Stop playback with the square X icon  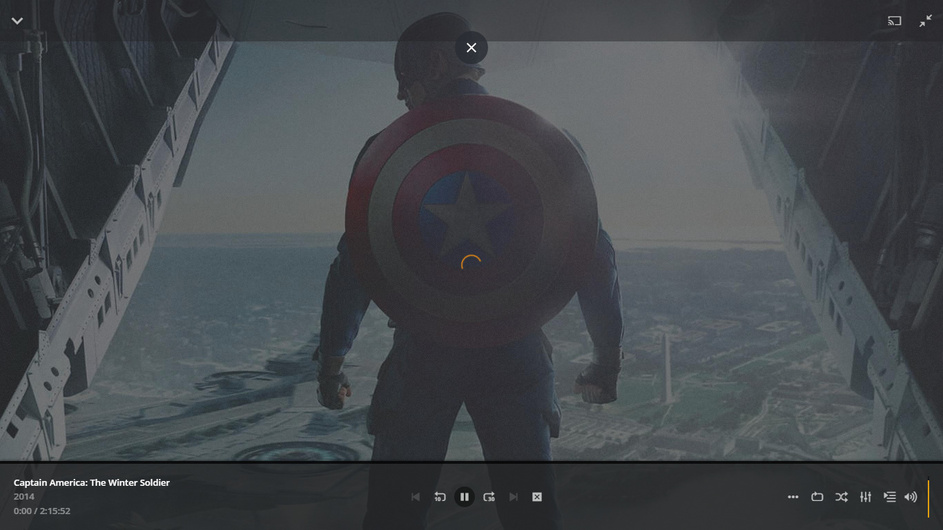537,497
